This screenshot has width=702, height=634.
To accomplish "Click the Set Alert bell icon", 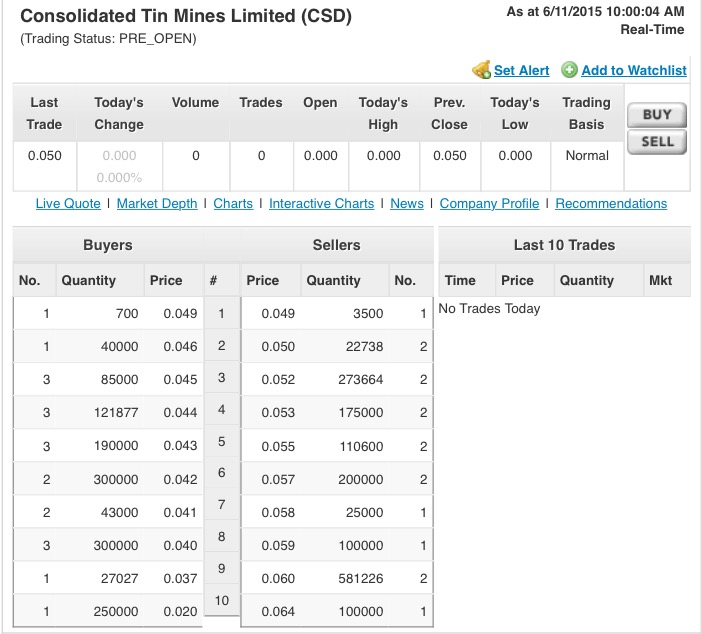I will click(482, 70).
